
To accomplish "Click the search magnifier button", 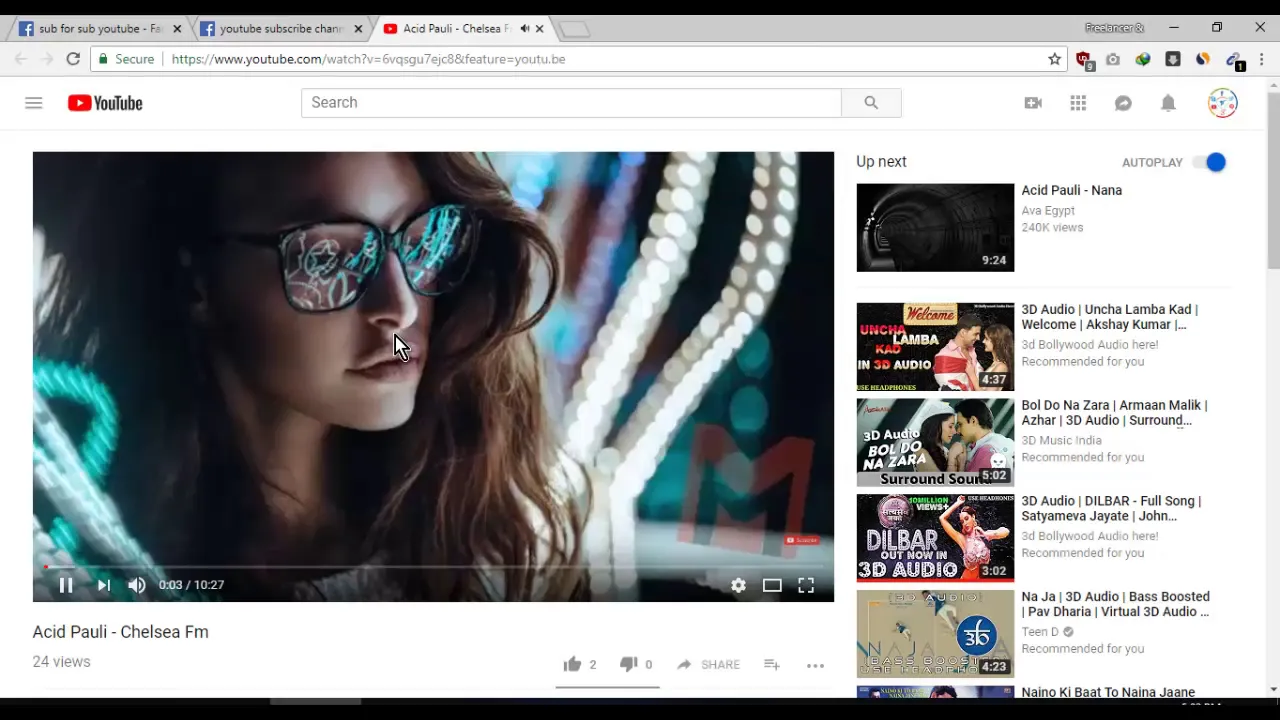I will [871, 103].
